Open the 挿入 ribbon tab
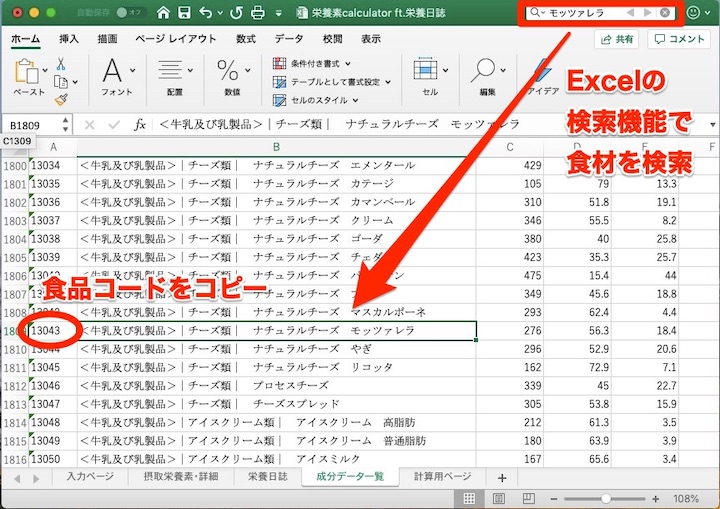 69,39
